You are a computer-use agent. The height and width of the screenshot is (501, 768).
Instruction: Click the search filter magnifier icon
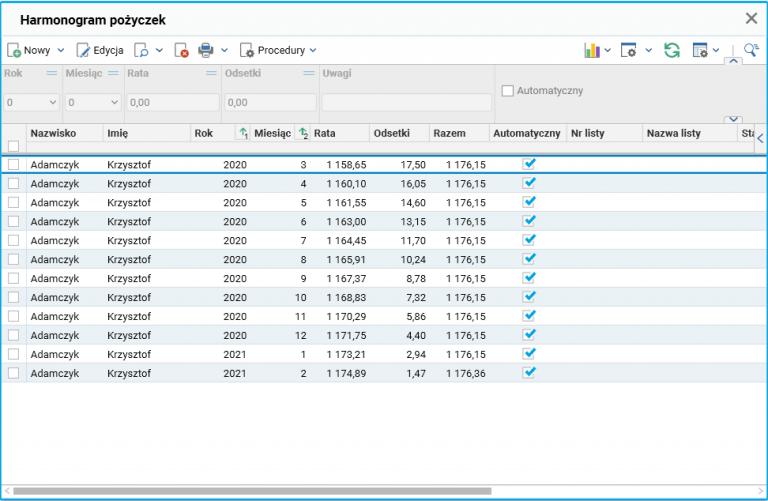(751, 49)
